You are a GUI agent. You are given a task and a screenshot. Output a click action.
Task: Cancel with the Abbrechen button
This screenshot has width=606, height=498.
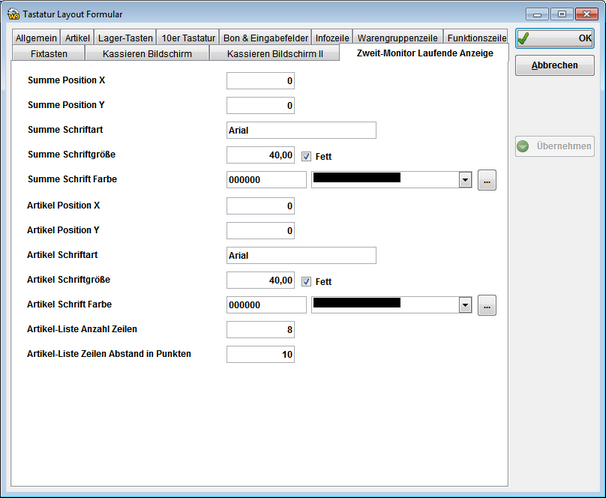tap(555, 65)
